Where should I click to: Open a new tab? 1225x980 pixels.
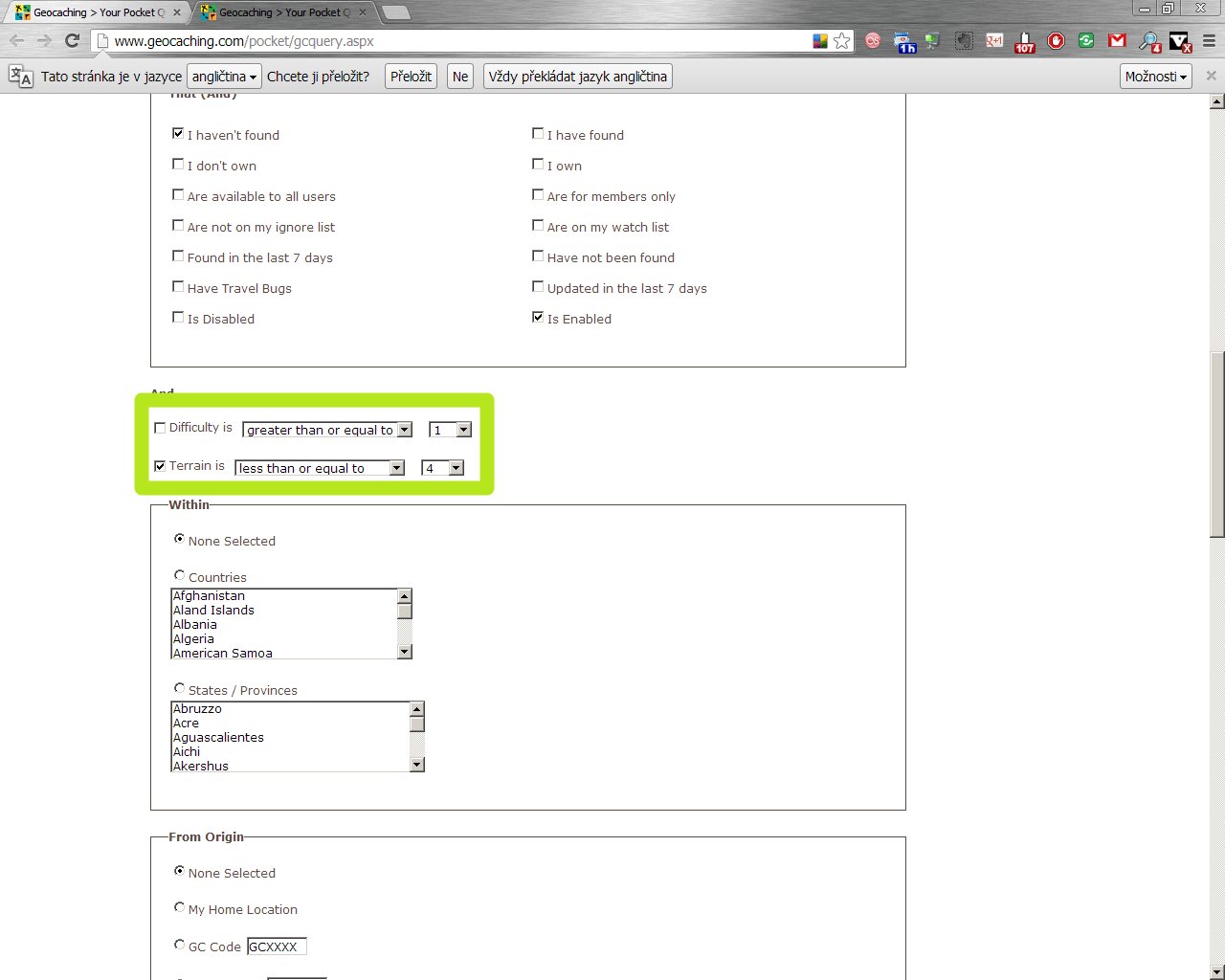[x=395, y=12]
